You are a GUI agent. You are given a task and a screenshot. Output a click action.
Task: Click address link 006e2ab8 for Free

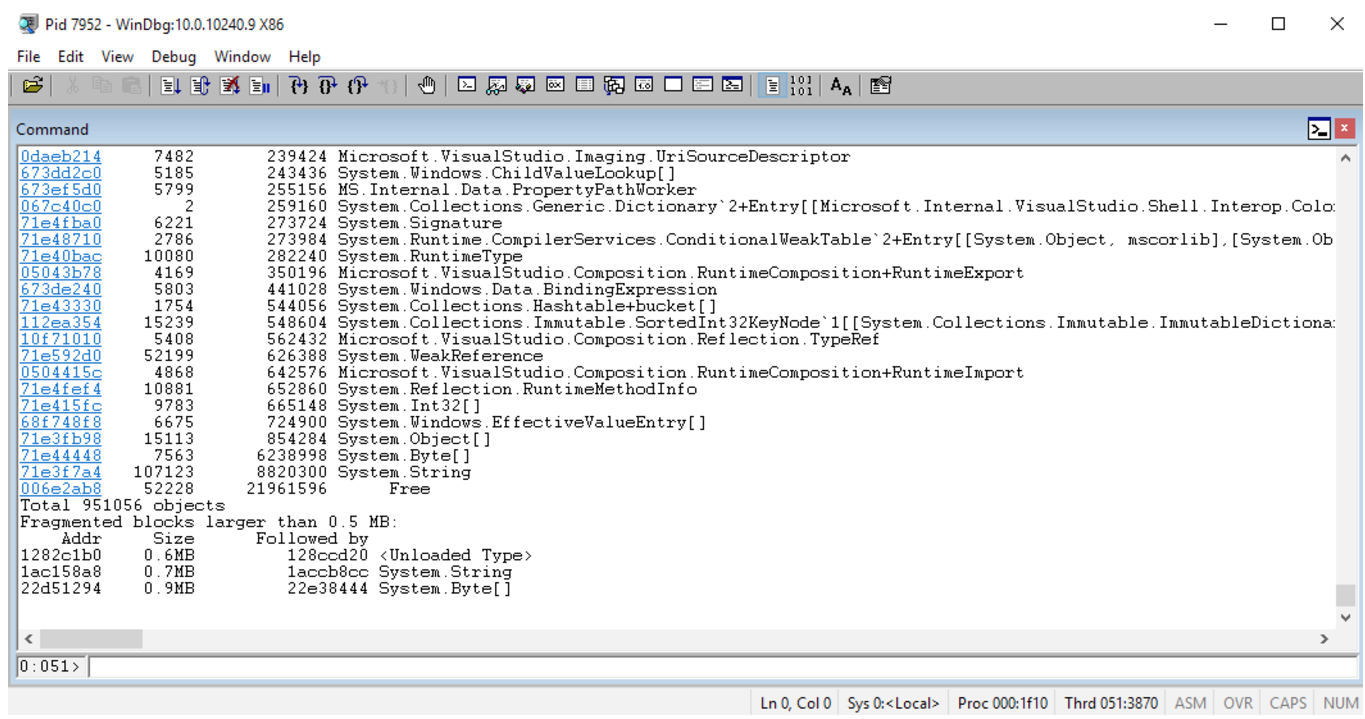61,489
